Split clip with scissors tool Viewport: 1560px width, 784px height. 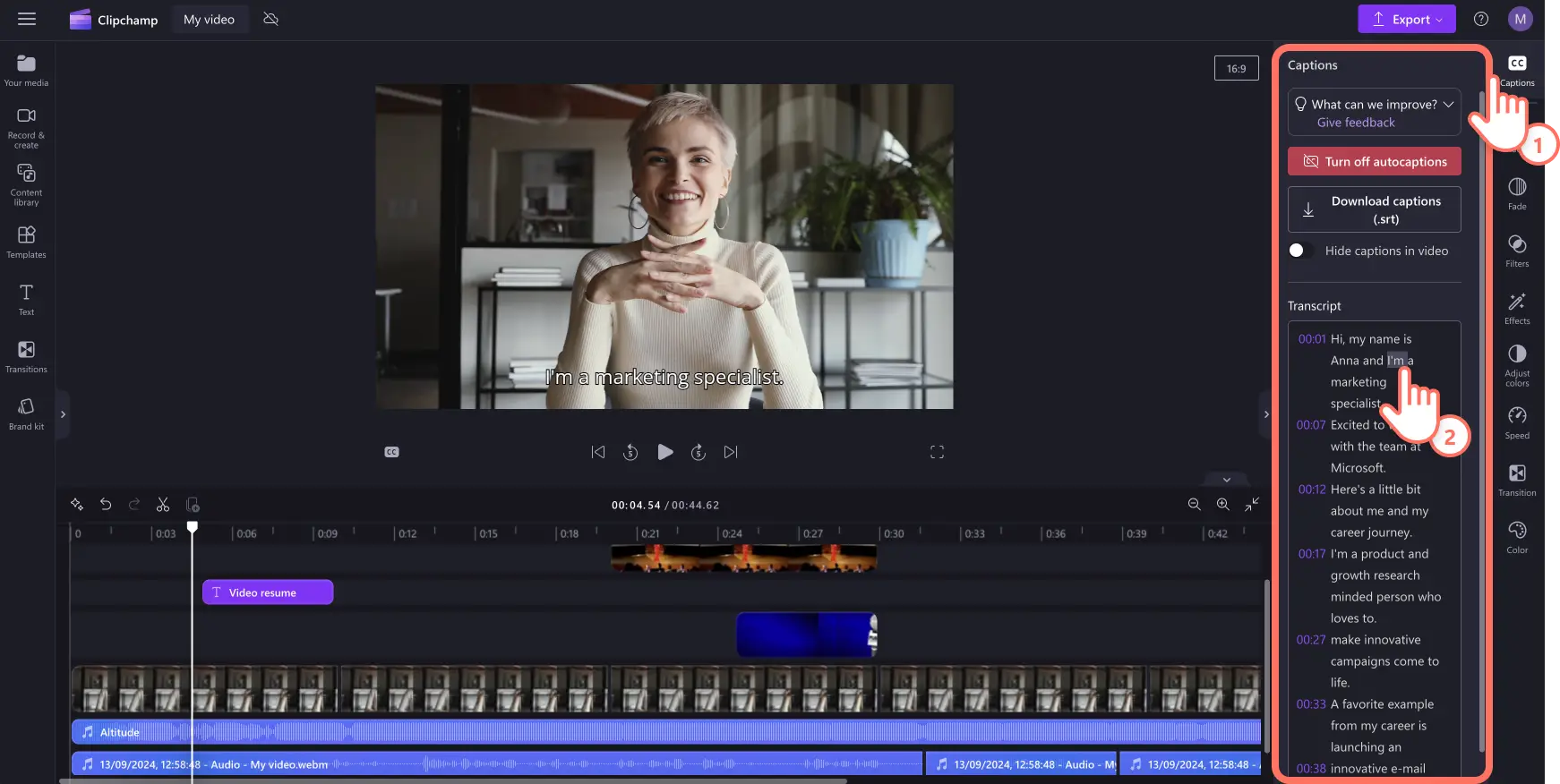pyautogui.click(x=163, y=505)
